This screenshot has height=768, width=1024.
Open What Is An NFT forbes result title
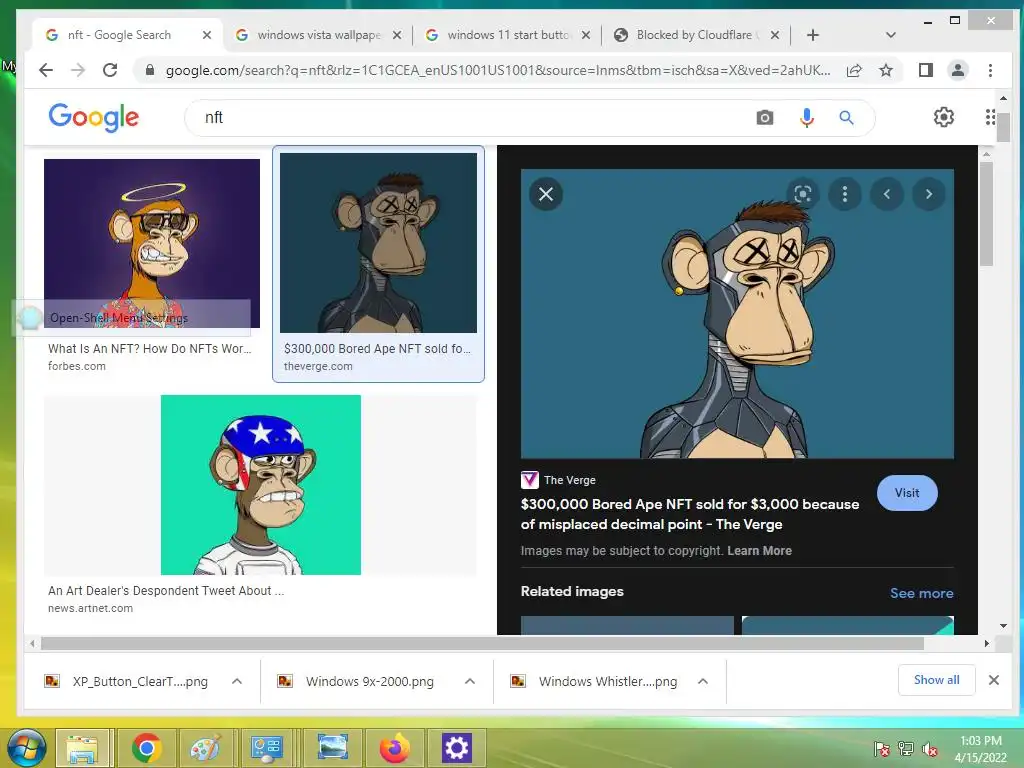point(150,349)
